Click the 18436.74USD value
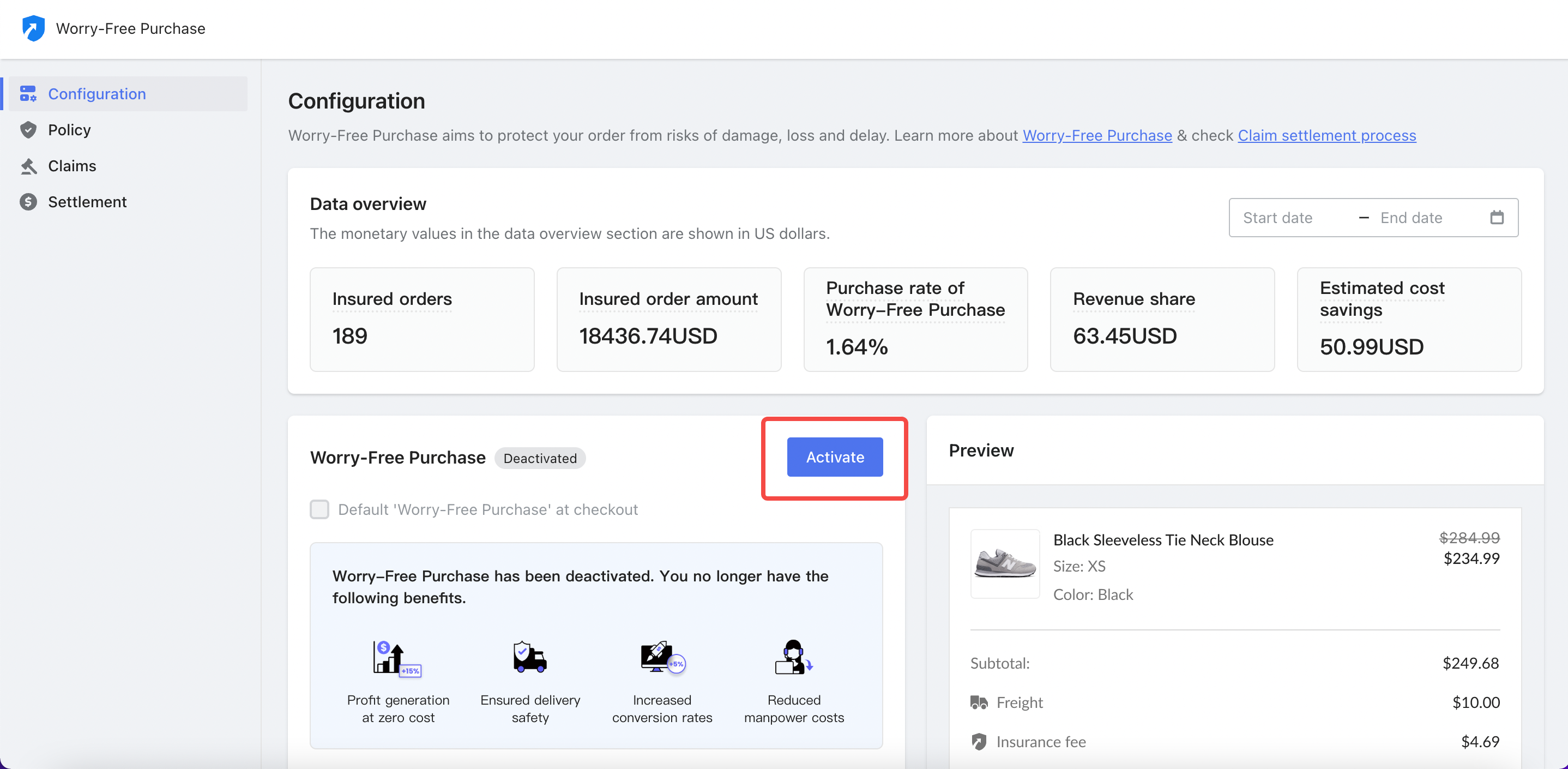 [x=648, y=336]
